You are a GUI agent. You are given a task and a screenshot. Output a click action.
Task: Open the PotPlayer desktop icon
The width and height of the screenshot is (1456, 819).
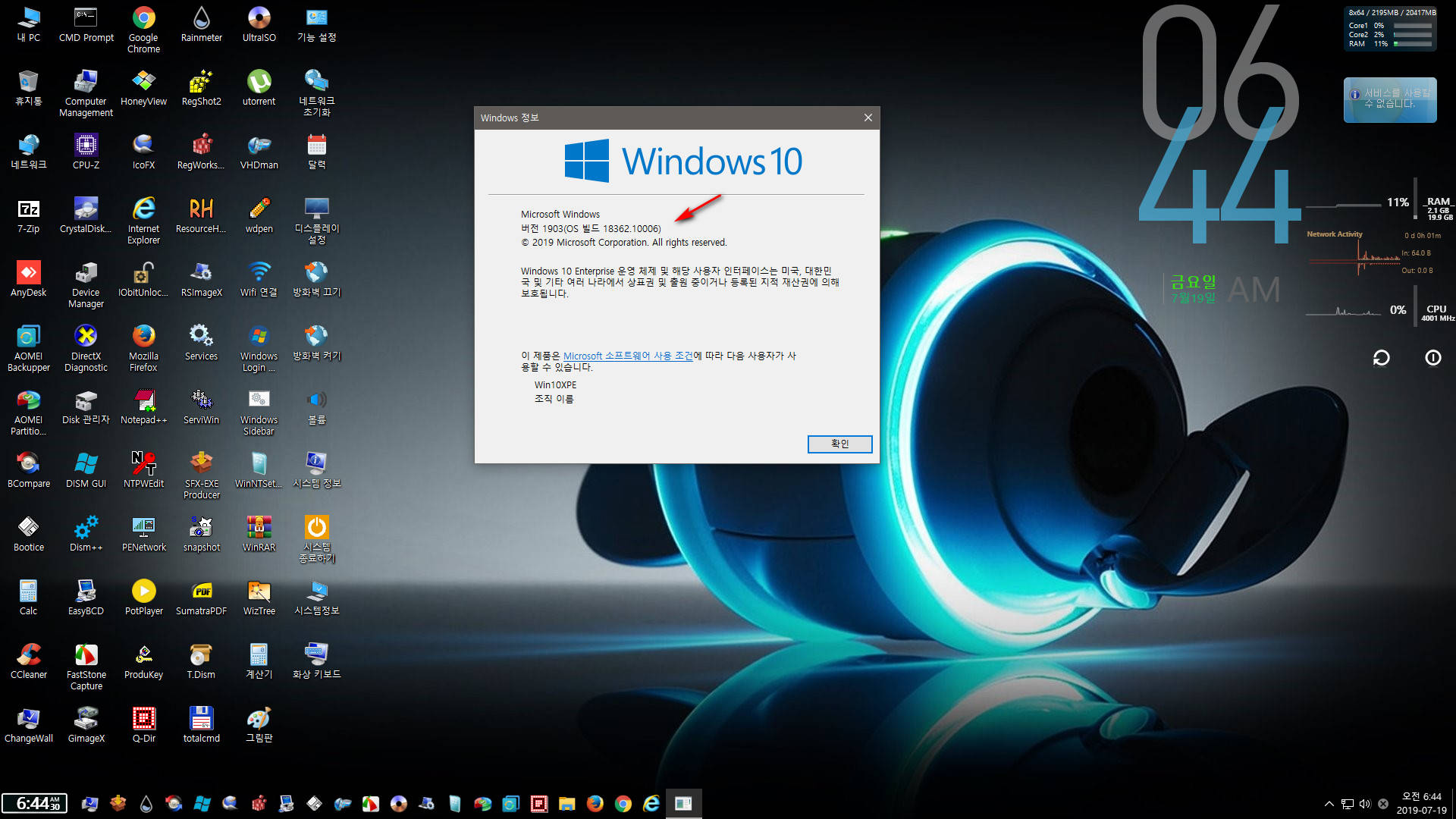pos(143,598)
